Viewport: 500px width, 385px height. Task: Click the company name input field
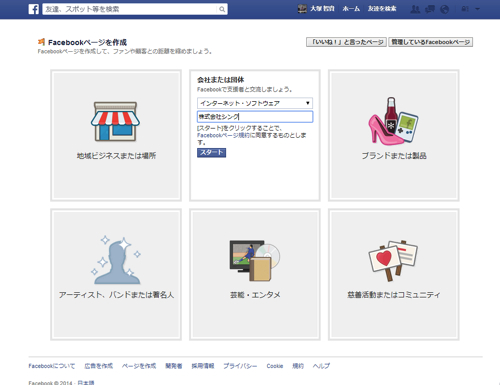point(255,117)
